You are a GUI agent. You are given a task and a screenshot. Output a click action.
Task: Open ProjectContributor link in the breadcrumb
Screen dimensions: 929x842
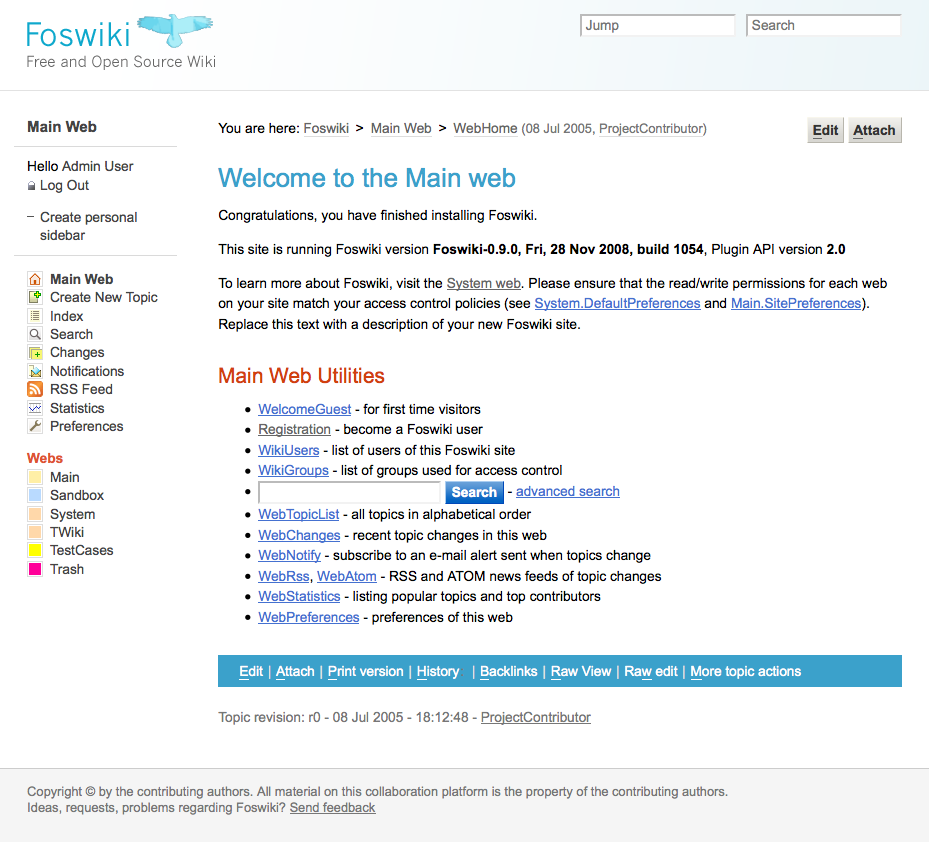tap(652, 129)
